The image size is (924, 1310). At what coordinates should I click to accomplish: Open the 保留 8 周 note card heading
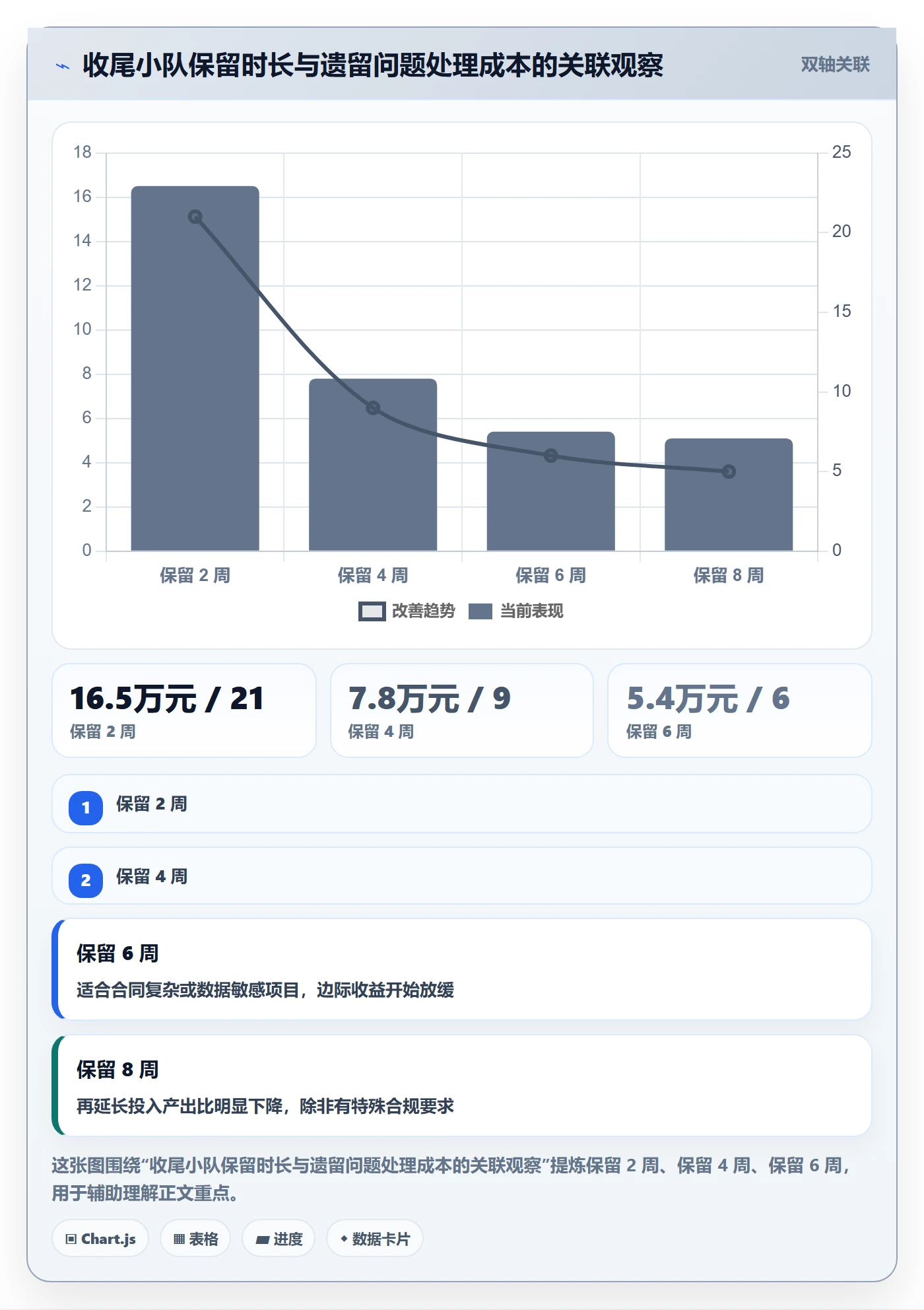pyautogui.click(x=117, y=1070)
